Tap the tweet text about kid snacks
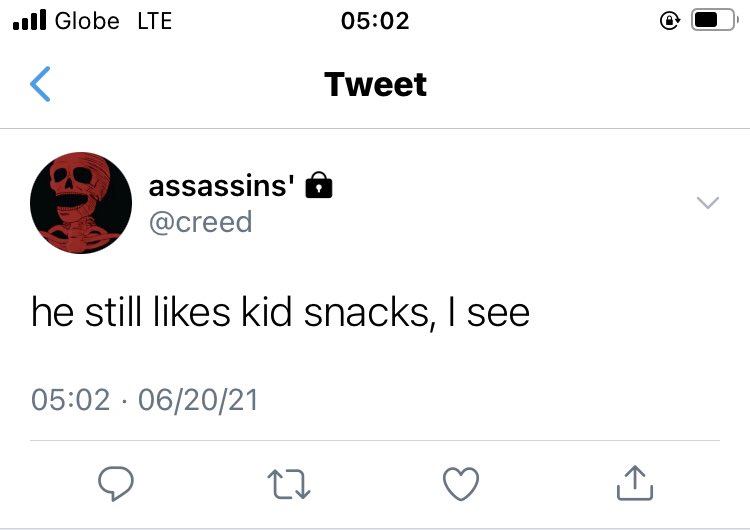The height and width of the screenshot is (530, 750). pos(280,312)
